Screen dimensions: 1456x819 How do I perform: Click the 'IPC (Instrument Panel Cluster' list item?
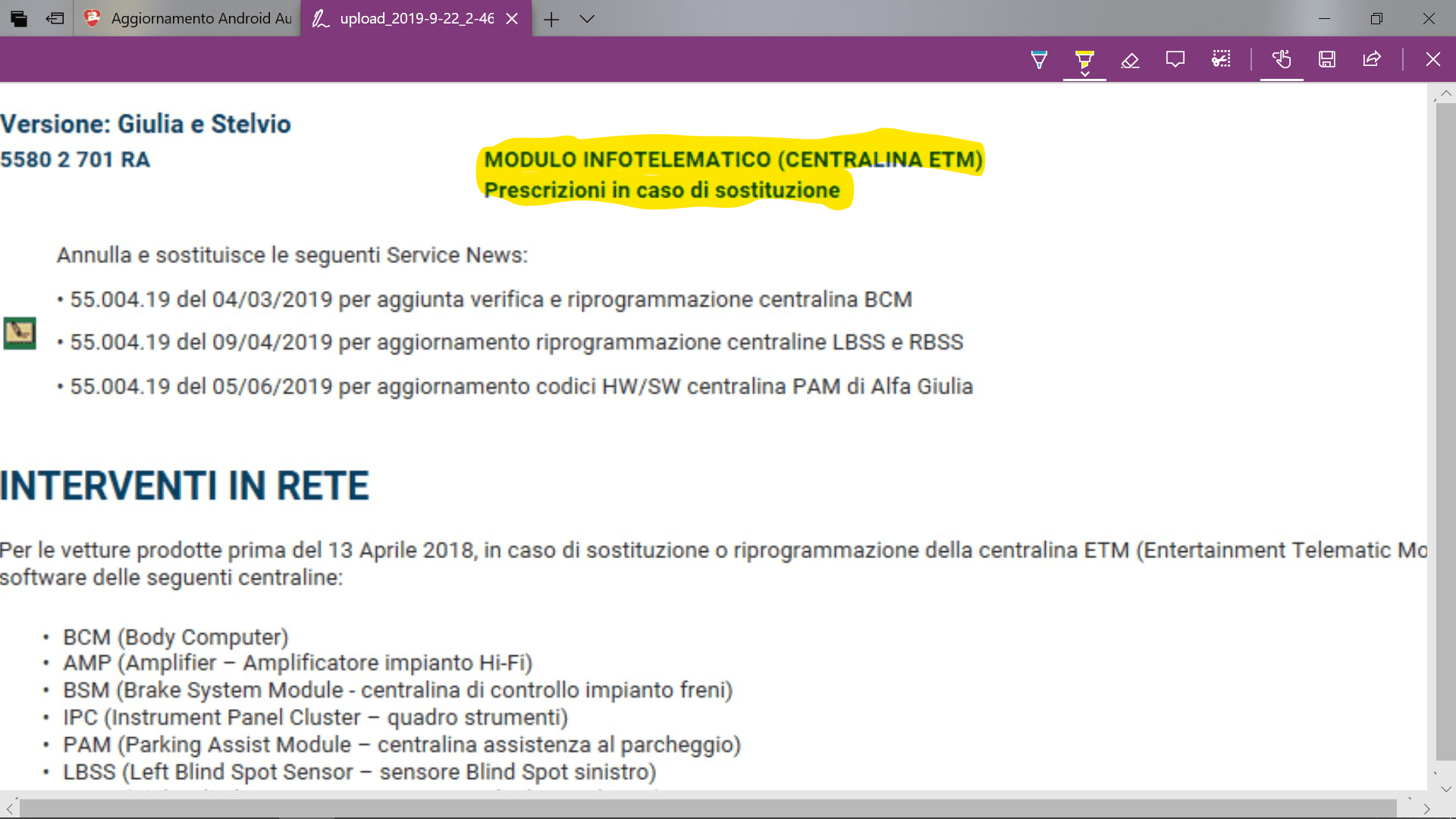(315, 717)
